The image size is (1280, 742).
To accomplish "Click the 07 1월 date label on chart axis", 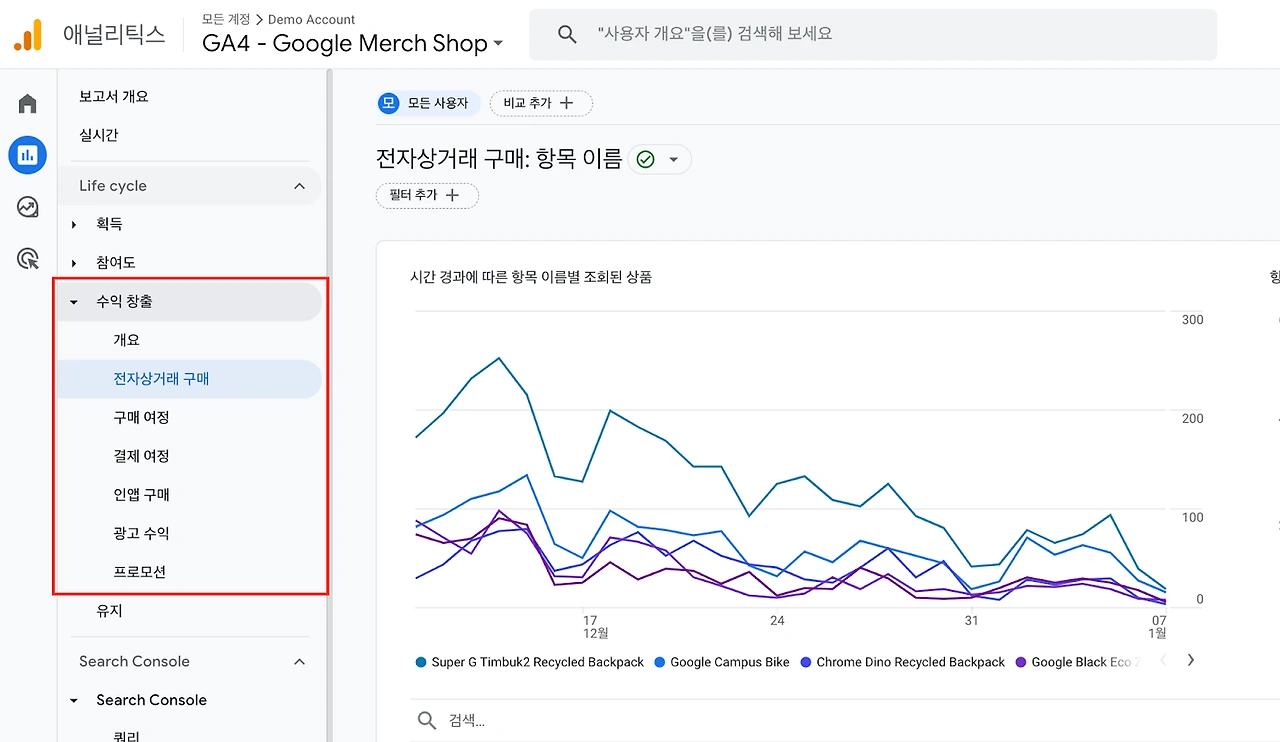I will (x=1157, y=626).
